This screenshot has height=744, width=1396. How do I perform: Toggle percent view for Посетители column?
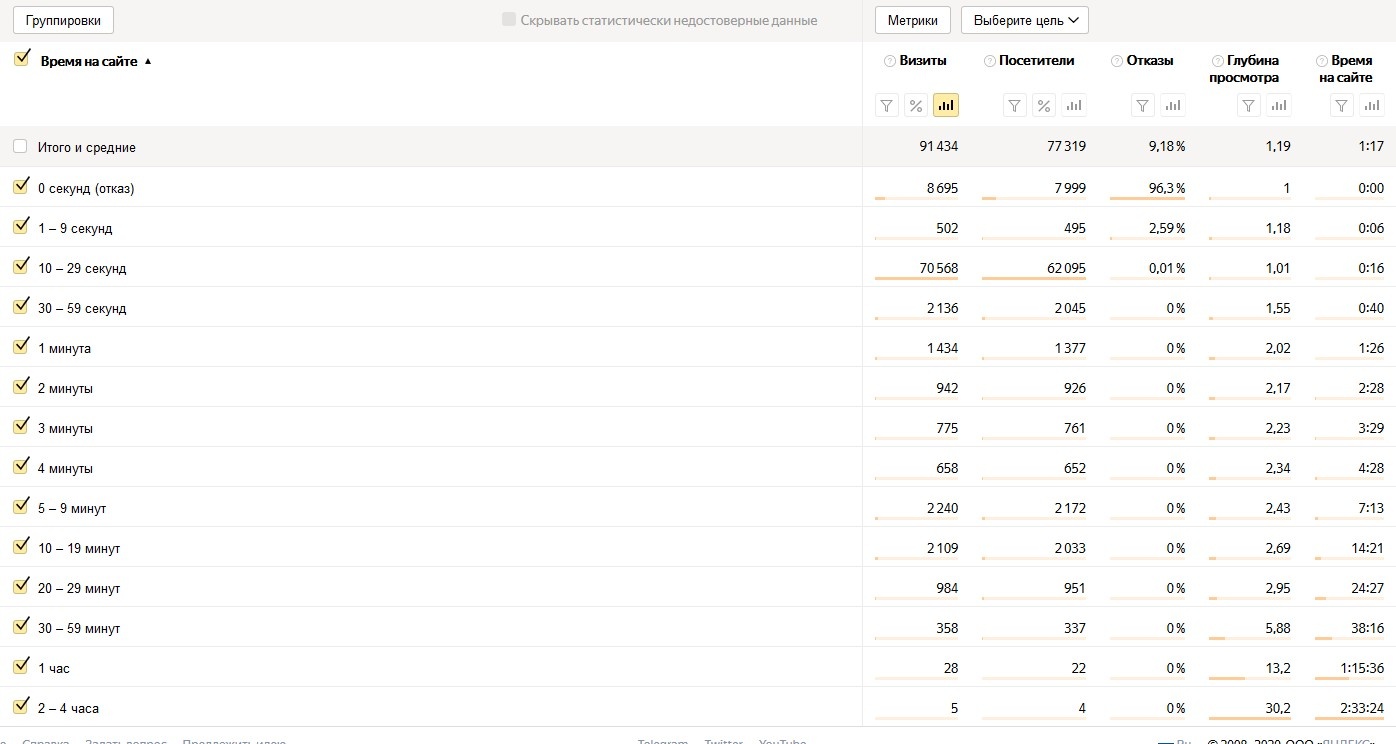pyautogui.click(x=1044, y=105)
